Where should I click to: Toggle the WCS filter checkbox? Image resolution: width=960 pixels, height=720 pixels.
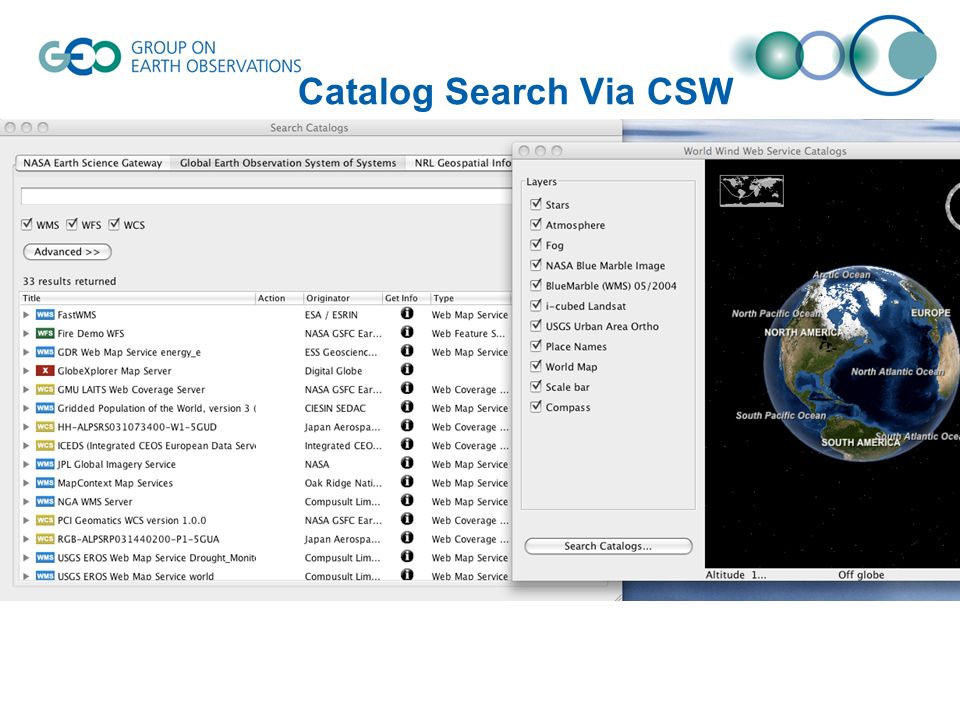(114, 224)
